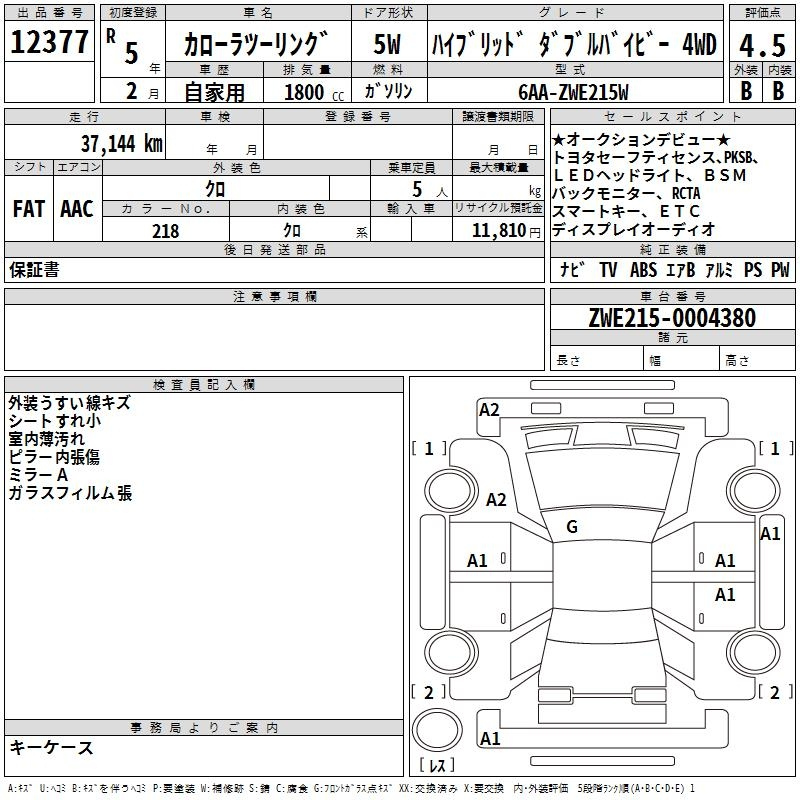Viewport: 800px width, 800px height.
Task: Click the A2 mark above the front bumper
Action: pyautogui.click(x=489, y=410)
